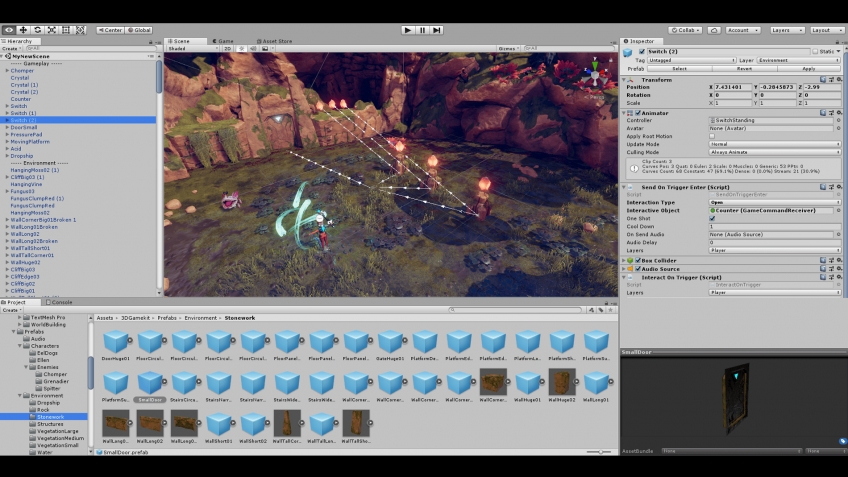
Task: Click Controller object picker circle
Action: 839,121
